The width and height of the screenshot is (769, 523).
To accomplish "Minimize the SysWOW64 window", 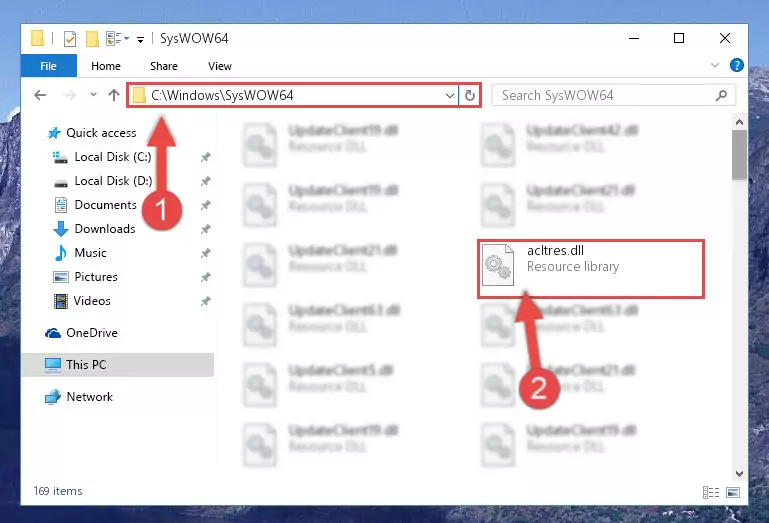I will pos(634,38).
